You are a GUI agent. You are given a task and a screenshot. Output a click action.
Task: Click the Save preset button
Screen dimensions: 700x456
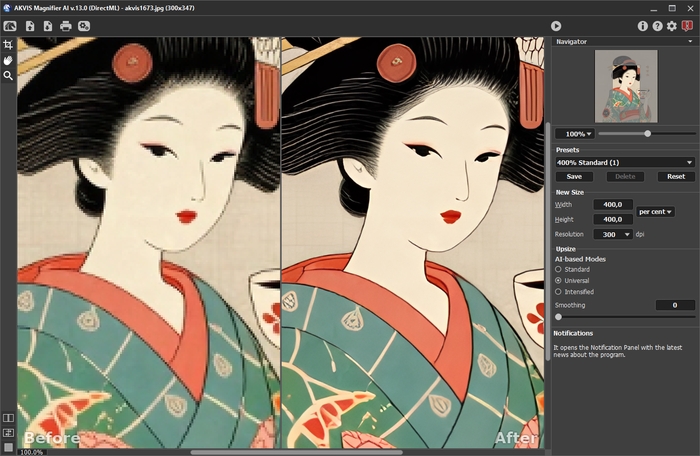point(574,176)
